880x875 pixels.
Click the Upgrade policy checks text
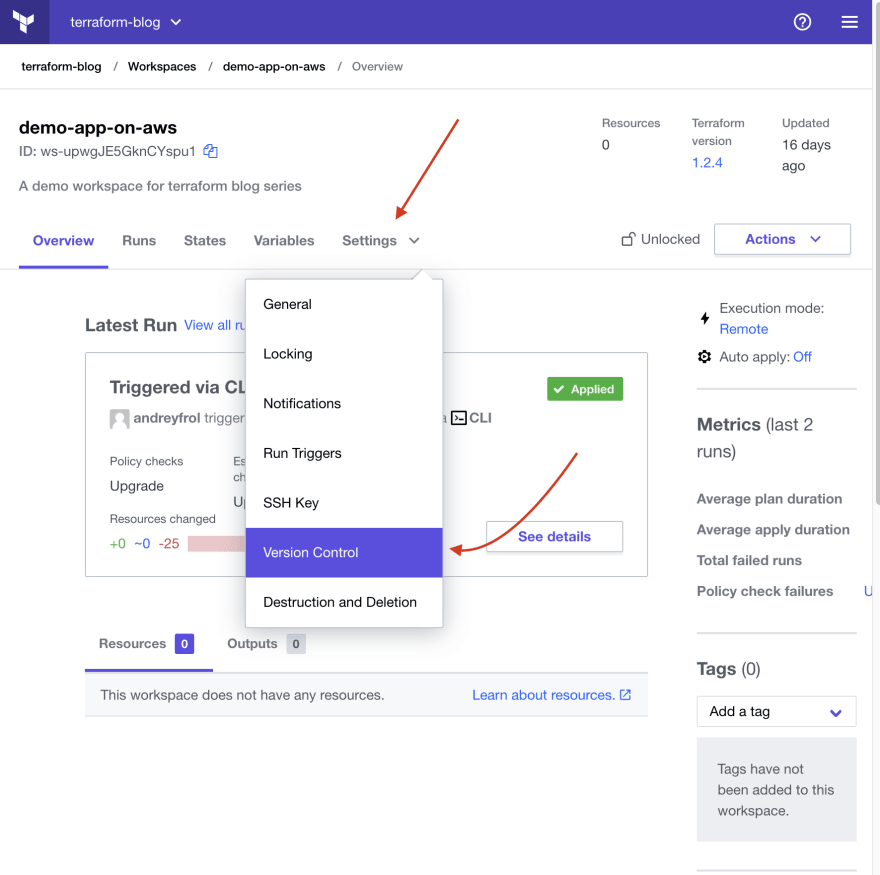click(x=137, y=486)
